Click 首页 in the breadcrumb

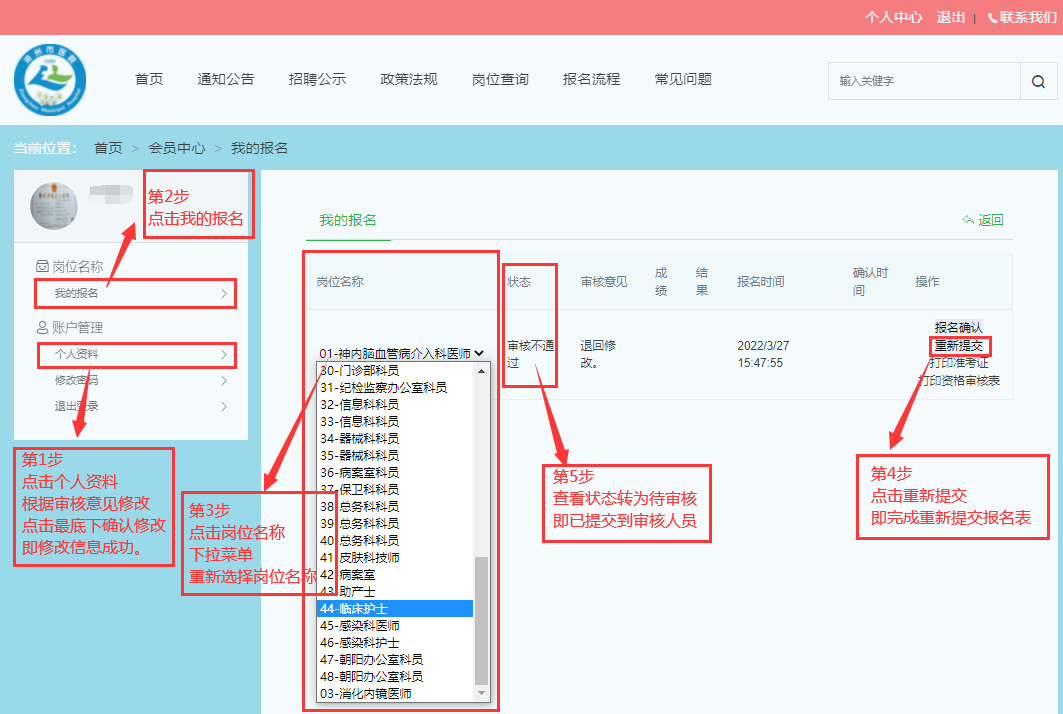point(108,148)
